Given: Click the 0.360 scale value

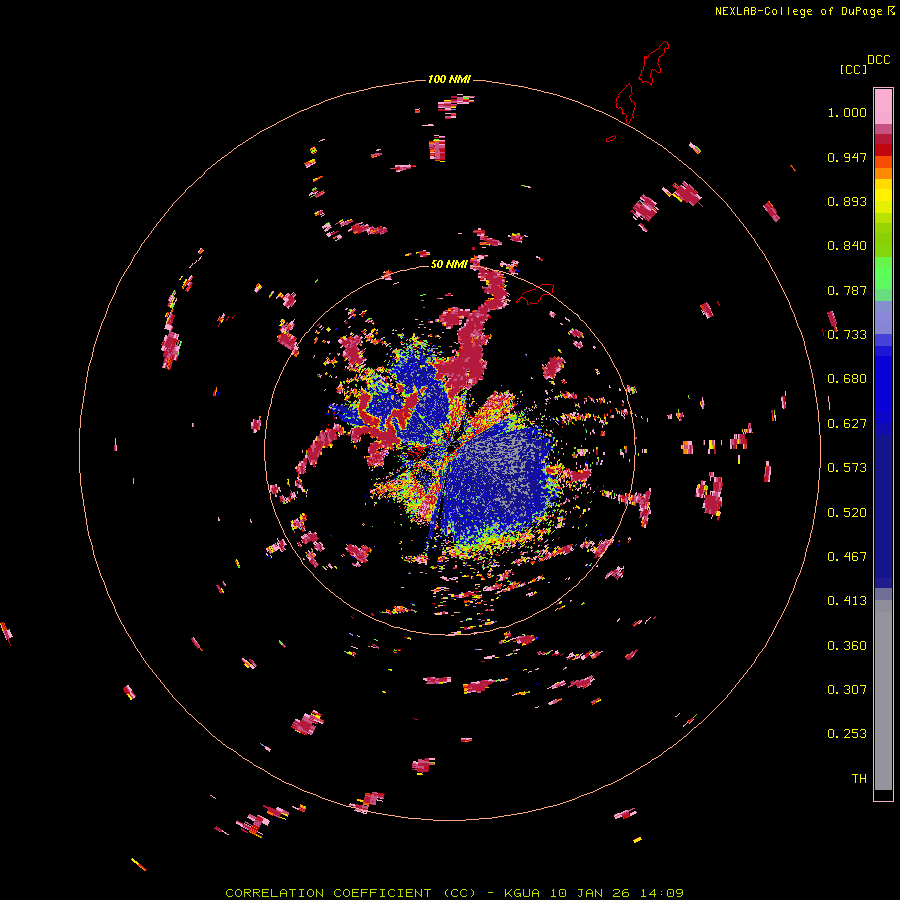Looking at the screenshot, I should pos(847,646).
